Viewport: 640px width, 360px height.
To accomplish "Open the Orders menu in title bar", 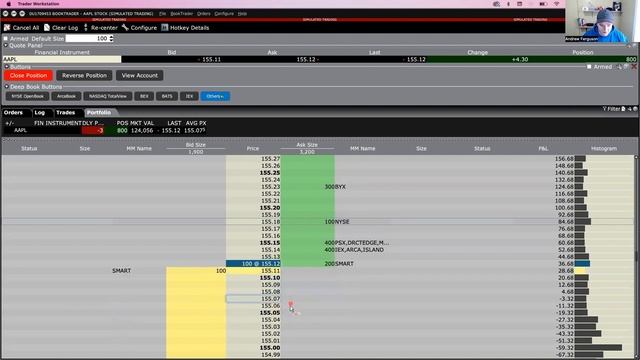I will (x=204, y=13).
